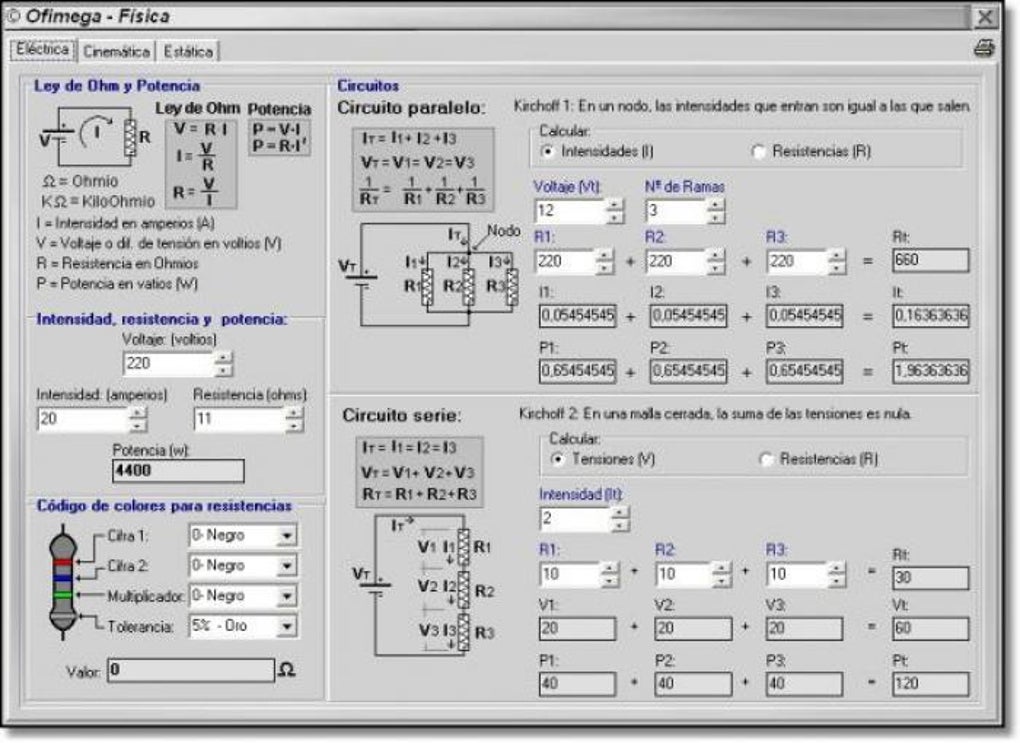Click the parallel circuit R1 field
This screenshot has width=1020, height=743.
click(566, 262)
